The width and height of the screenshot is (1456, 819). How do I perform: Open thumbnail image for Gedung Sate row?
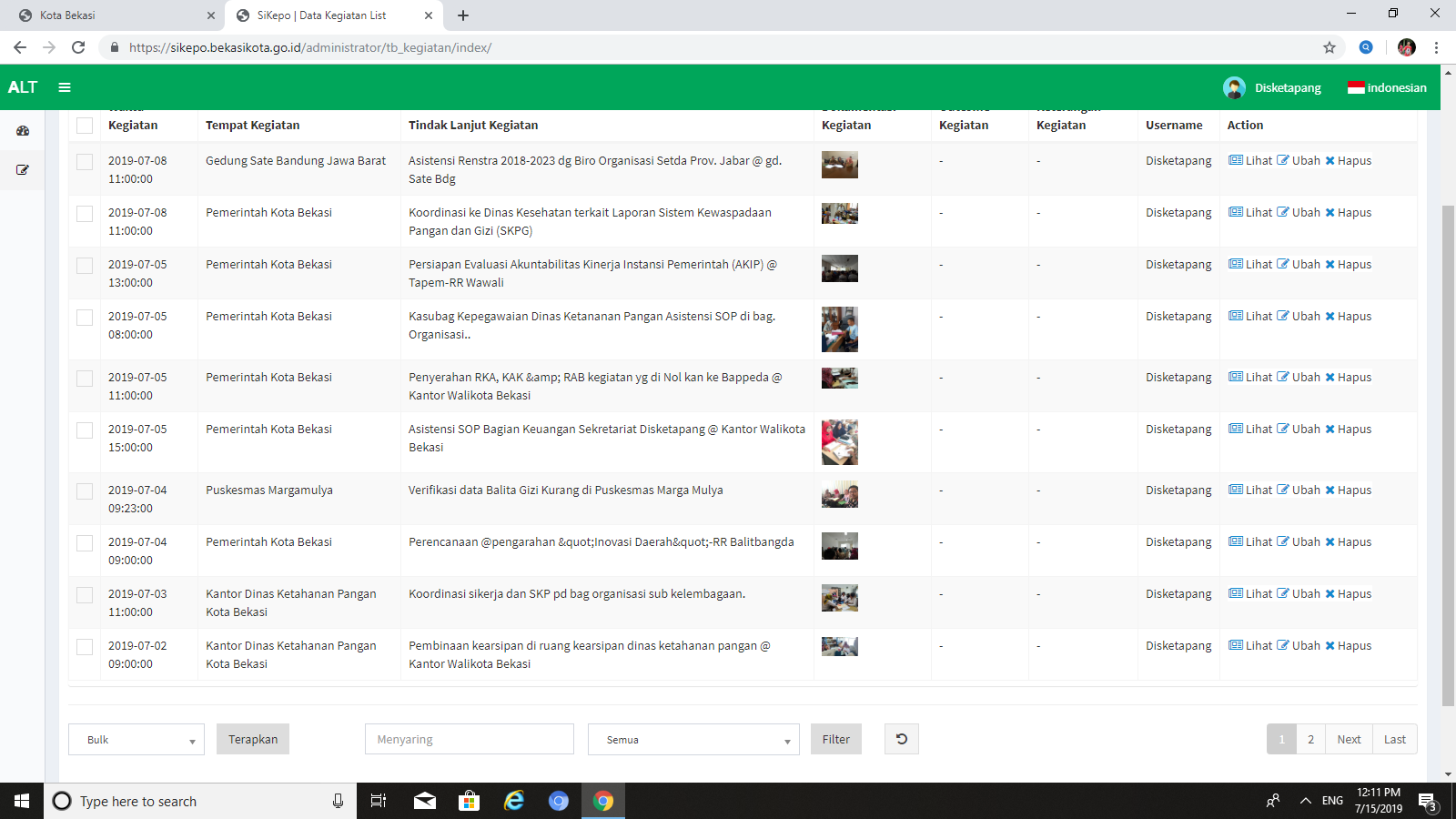point(839,165)
